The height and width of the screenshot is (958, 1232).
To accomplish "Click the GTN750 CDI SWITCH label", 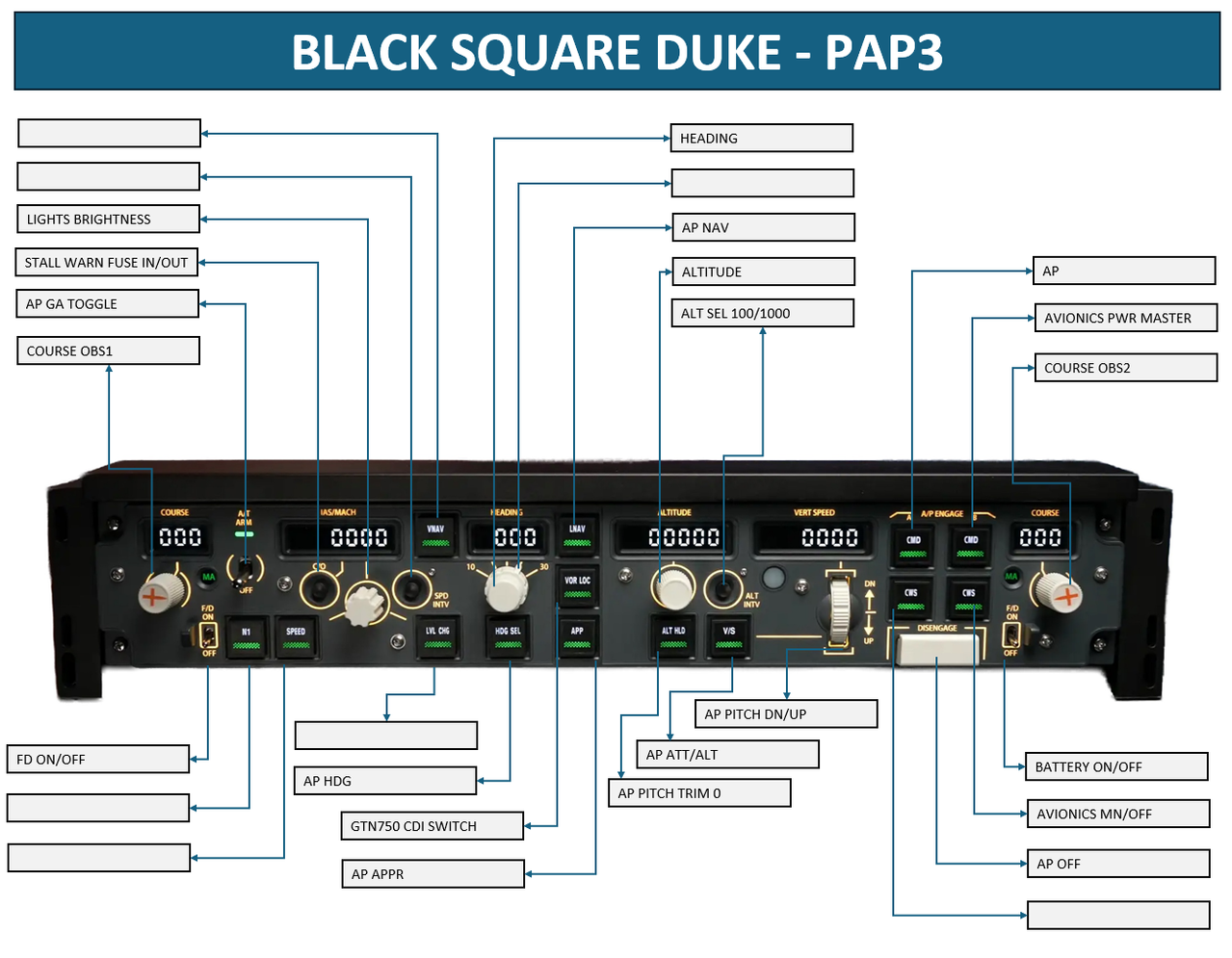I will [x=433, y=826].
